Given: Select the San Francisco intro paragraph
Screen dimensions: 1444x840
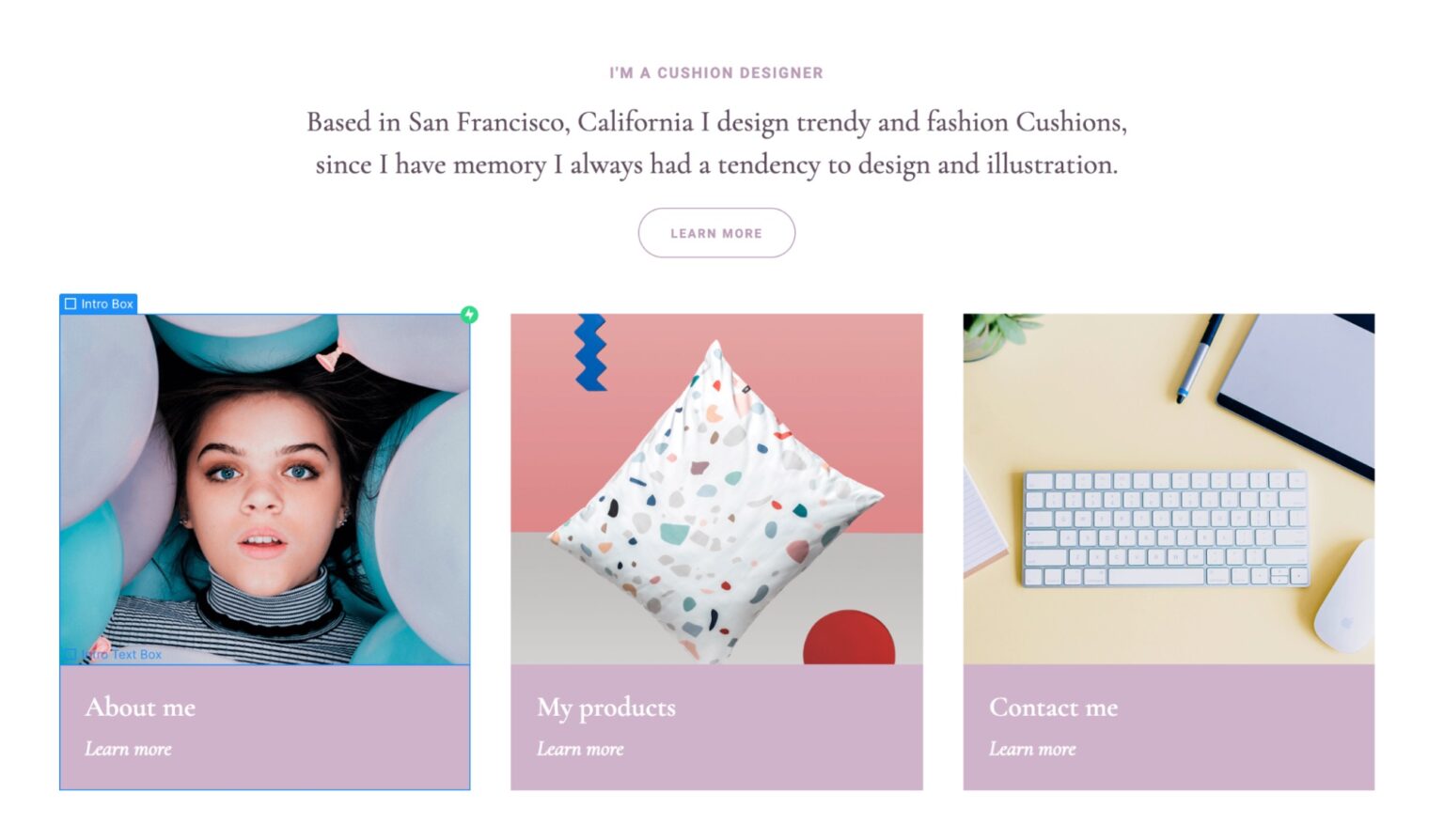Looking at the screenshot, I should pos(716,143).
